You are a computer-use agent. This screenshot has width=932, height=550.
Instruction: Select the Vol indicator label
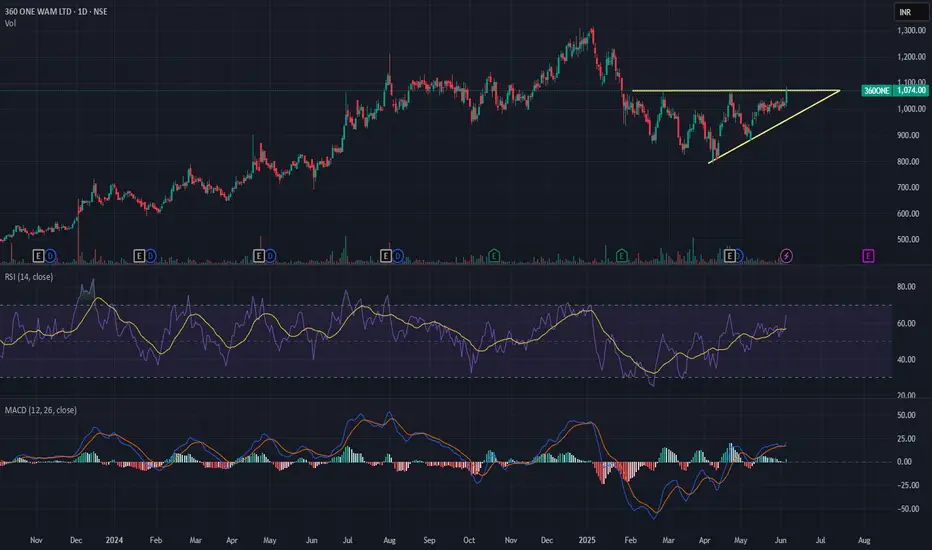10,23
